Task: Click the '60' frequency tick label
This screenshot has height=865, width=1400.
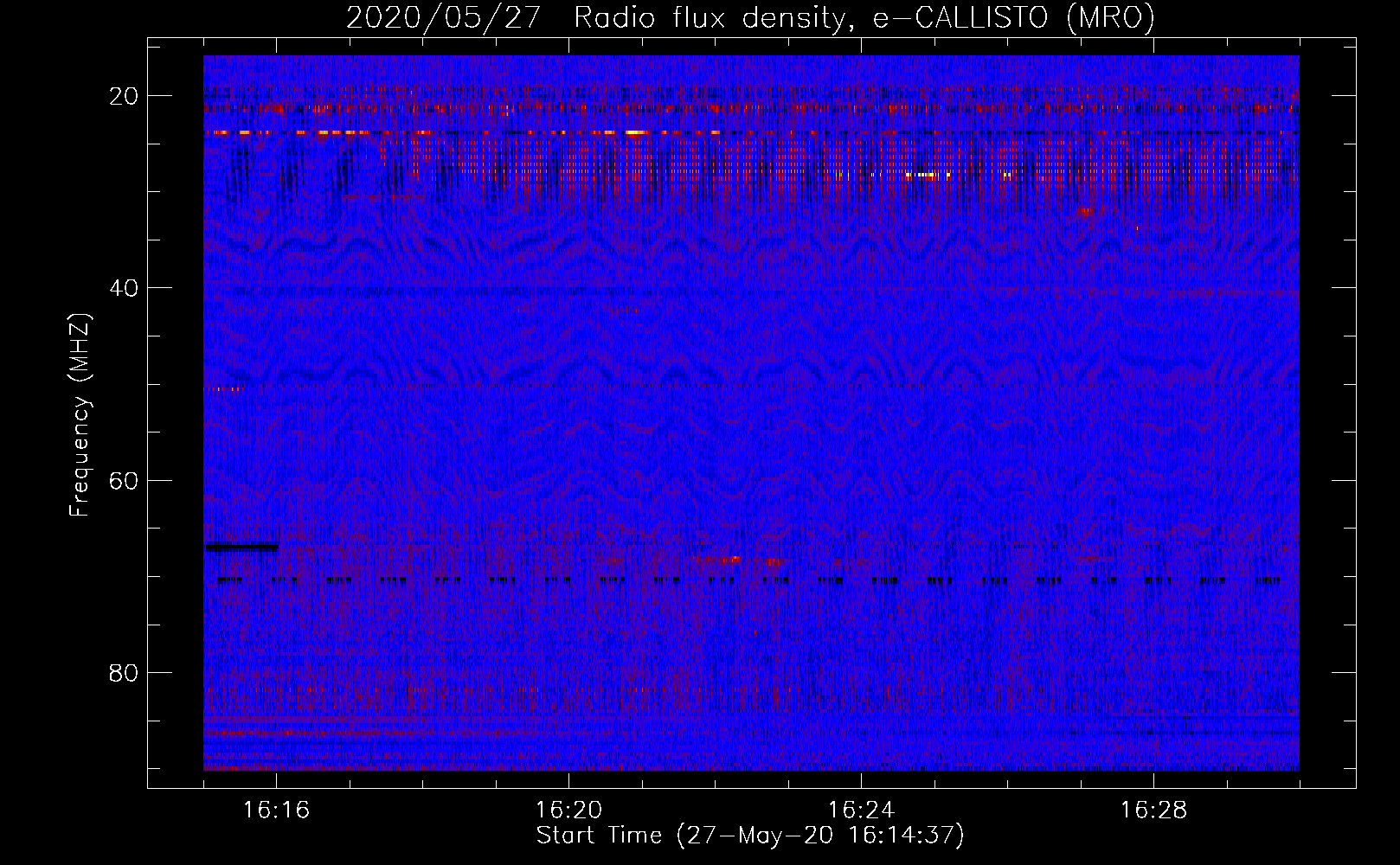Action: pyautogui.click(x=124, y=480)
